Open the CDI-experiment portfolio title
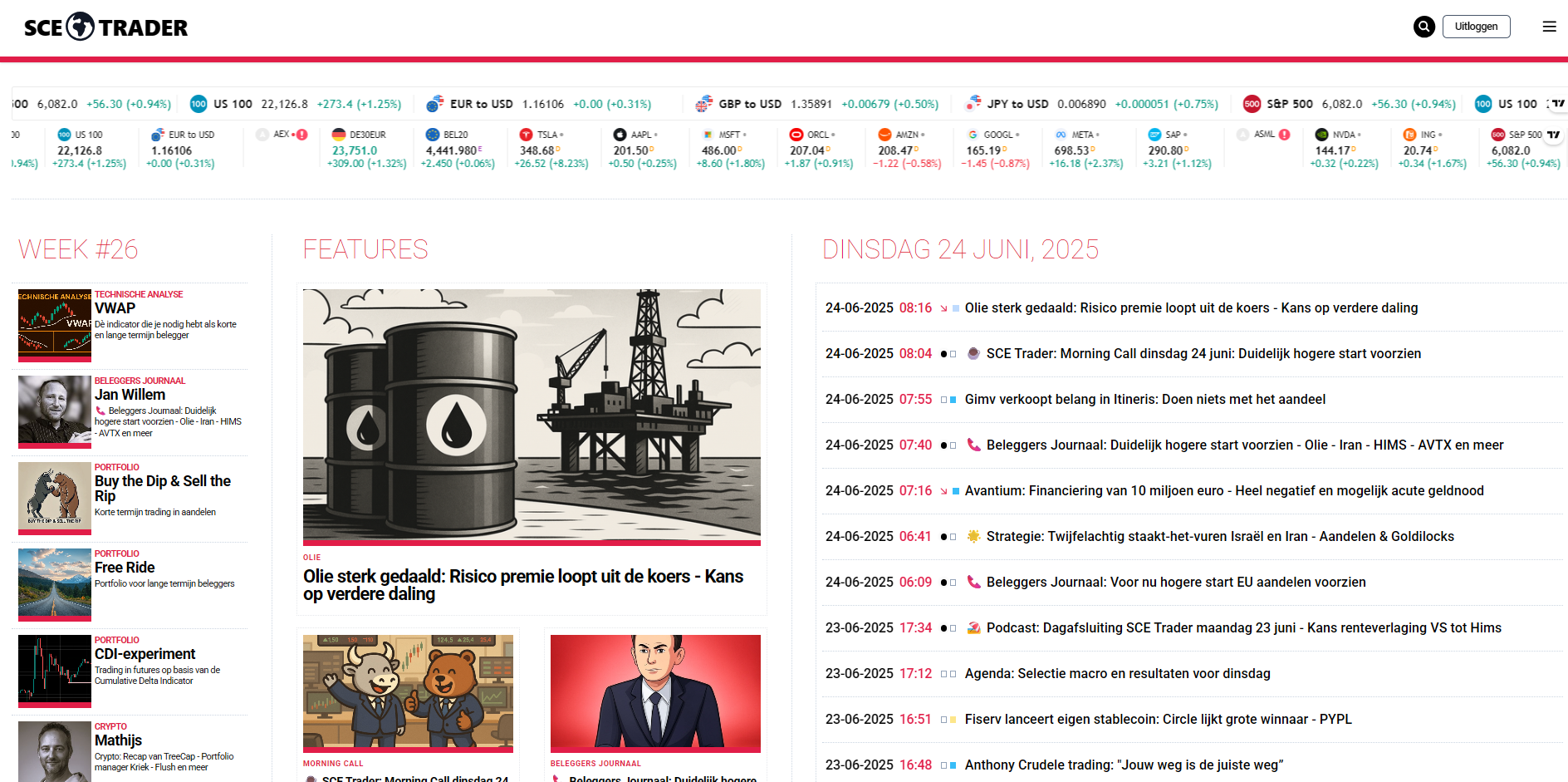The height and width of the screenshot is (782, 1568). 145,654
